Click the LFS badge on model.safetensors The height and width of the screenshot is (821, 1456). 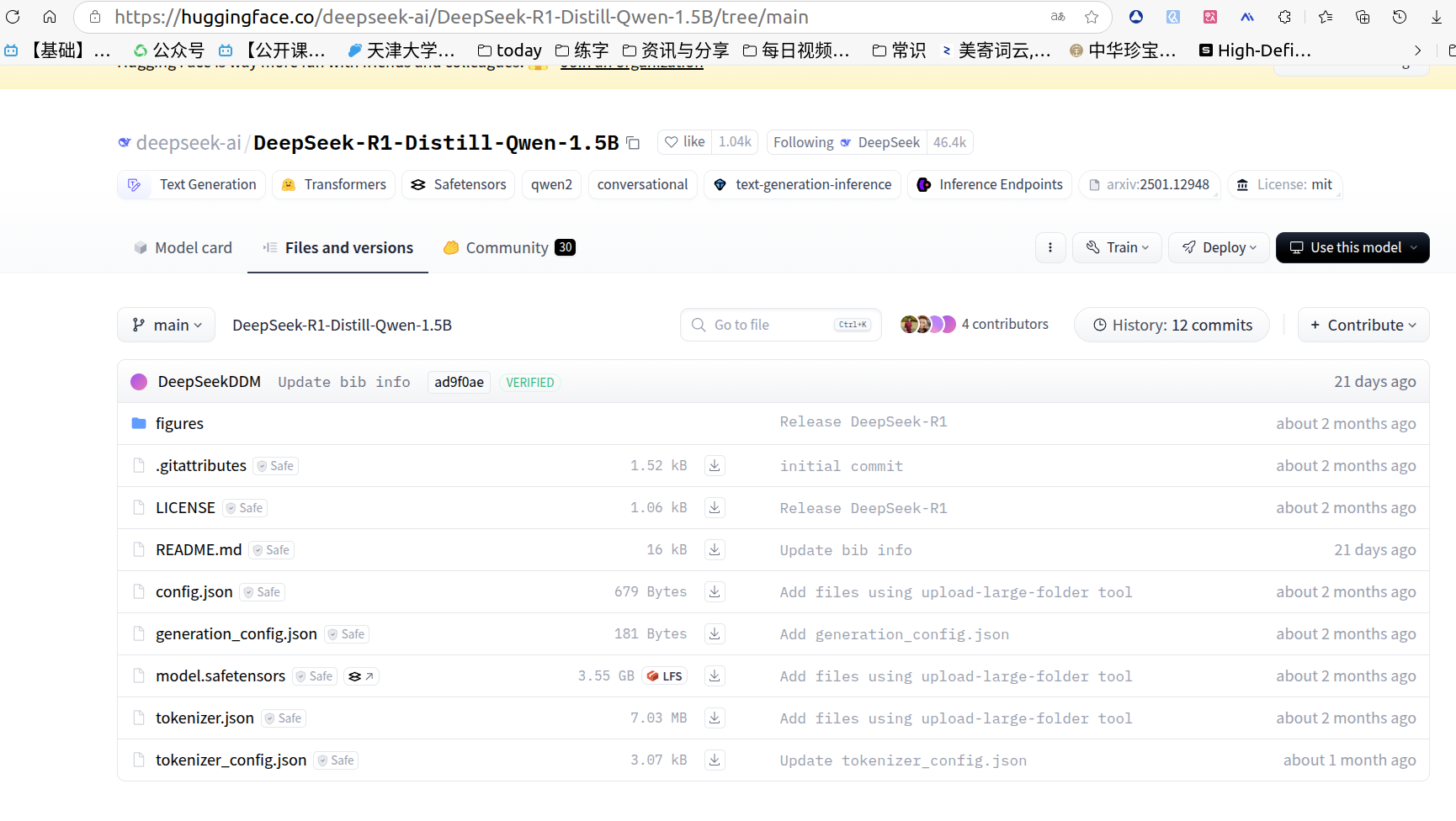click(x=665, y=676)
